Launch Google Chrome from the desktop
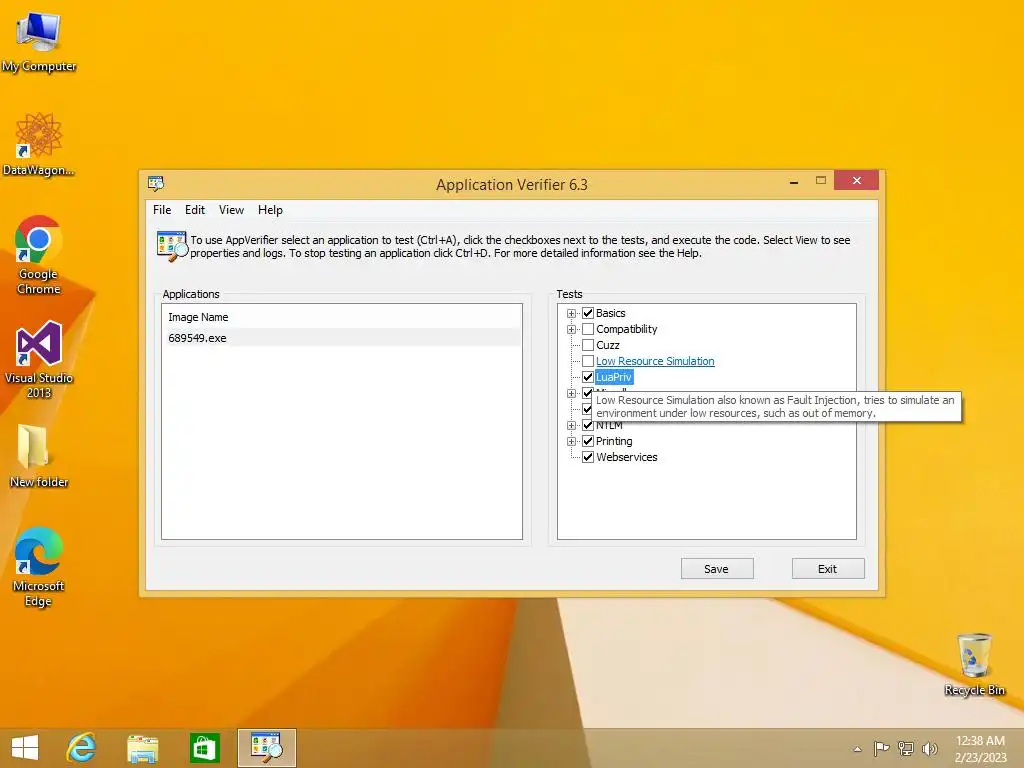Viewport: 1024px width, 768px height. click(x=39, y=255)
